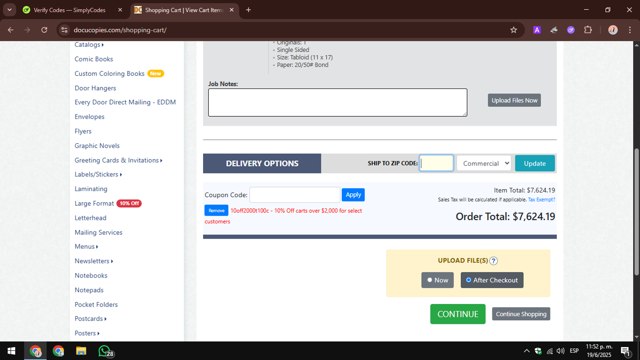The width and height of the screenshot is (640, 360).
Task: Click inside the Job Notes text area
Action: (x=338, y=102)
